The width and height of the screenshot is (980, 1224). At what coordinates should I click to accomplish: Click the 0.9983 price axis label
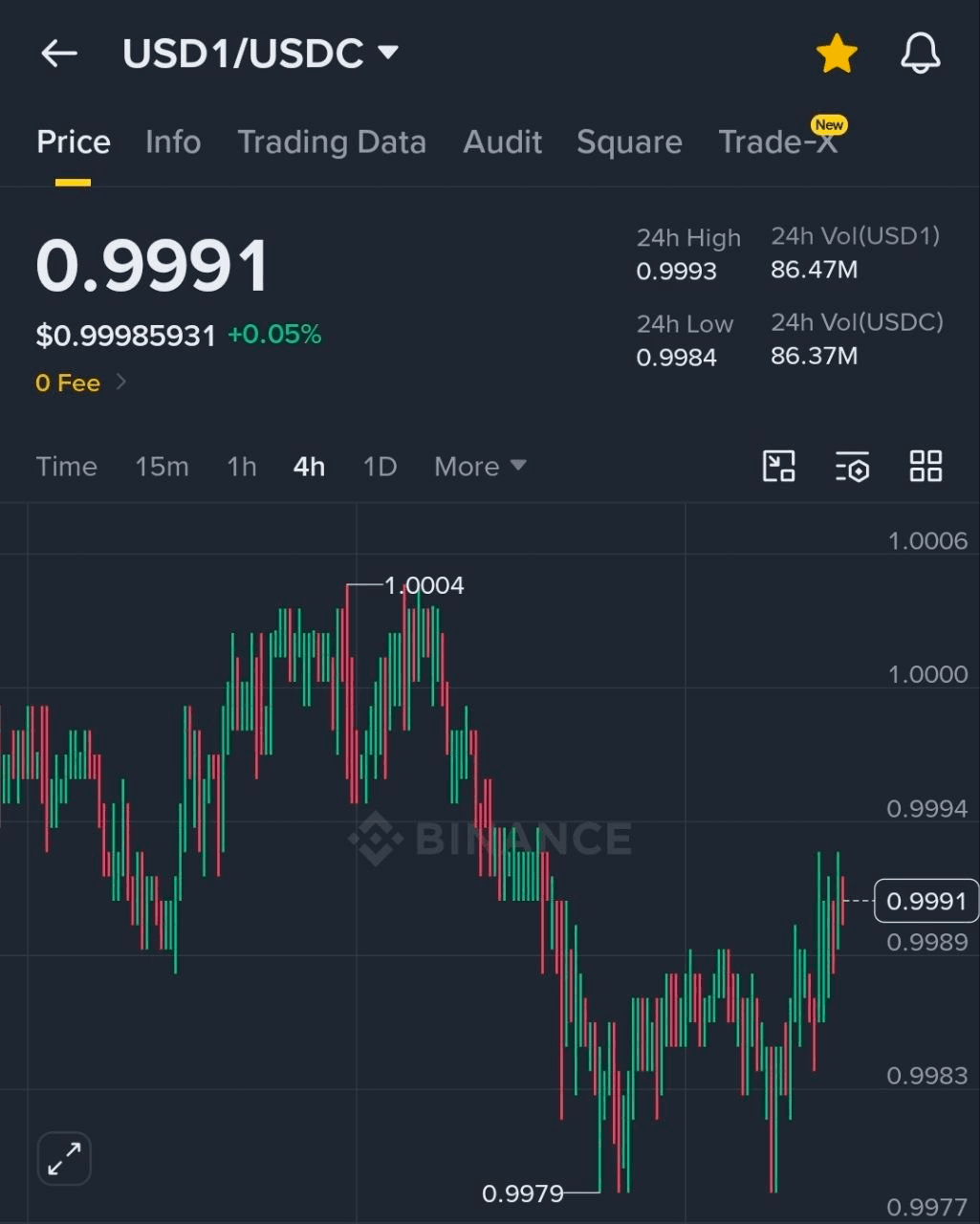point(927,1076)
